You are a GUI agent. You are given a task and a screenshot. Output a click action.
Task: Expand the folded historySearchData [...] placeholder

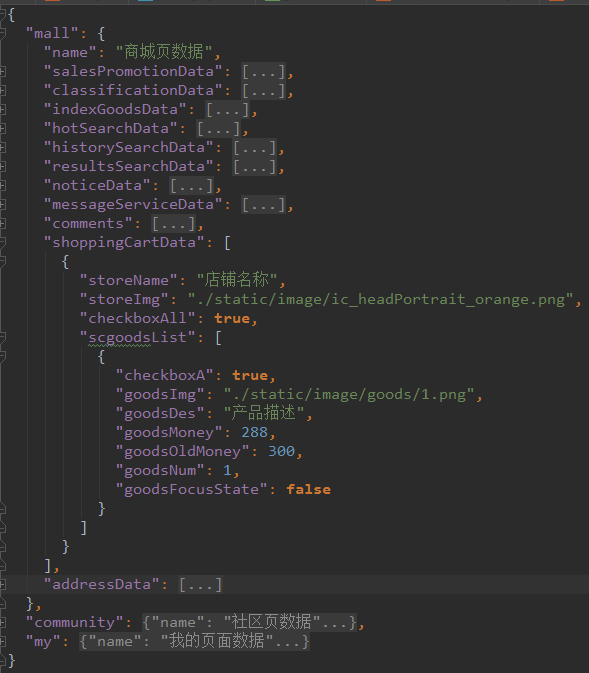point(254,147)
